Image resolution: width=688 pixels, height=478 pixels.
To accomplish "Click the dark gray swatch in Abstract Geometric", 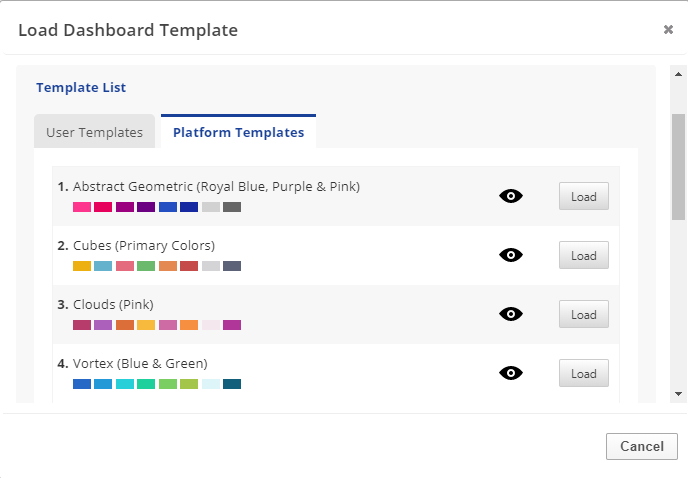I will pos(232,207).
